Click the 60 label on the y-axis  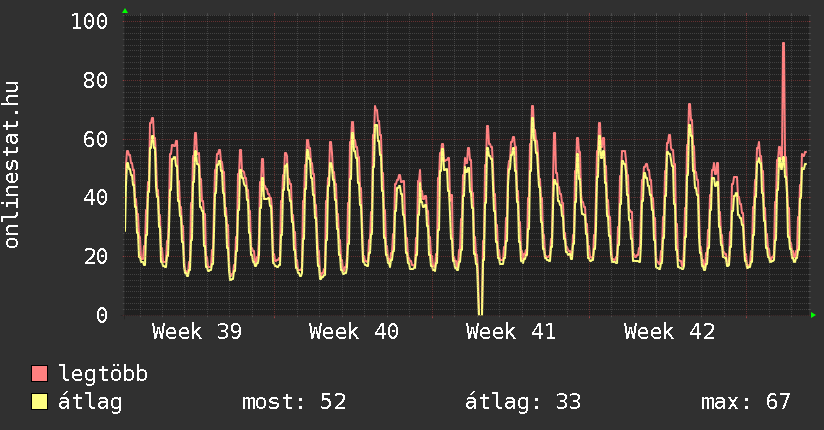(x=95, y=138)
